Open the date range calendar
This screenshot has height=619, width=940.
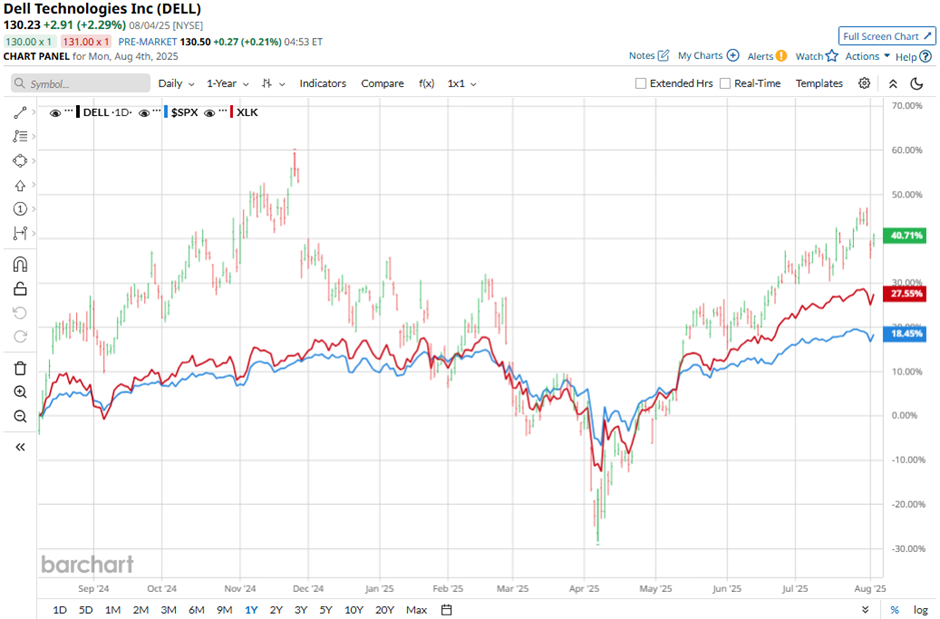click(446, 610)
